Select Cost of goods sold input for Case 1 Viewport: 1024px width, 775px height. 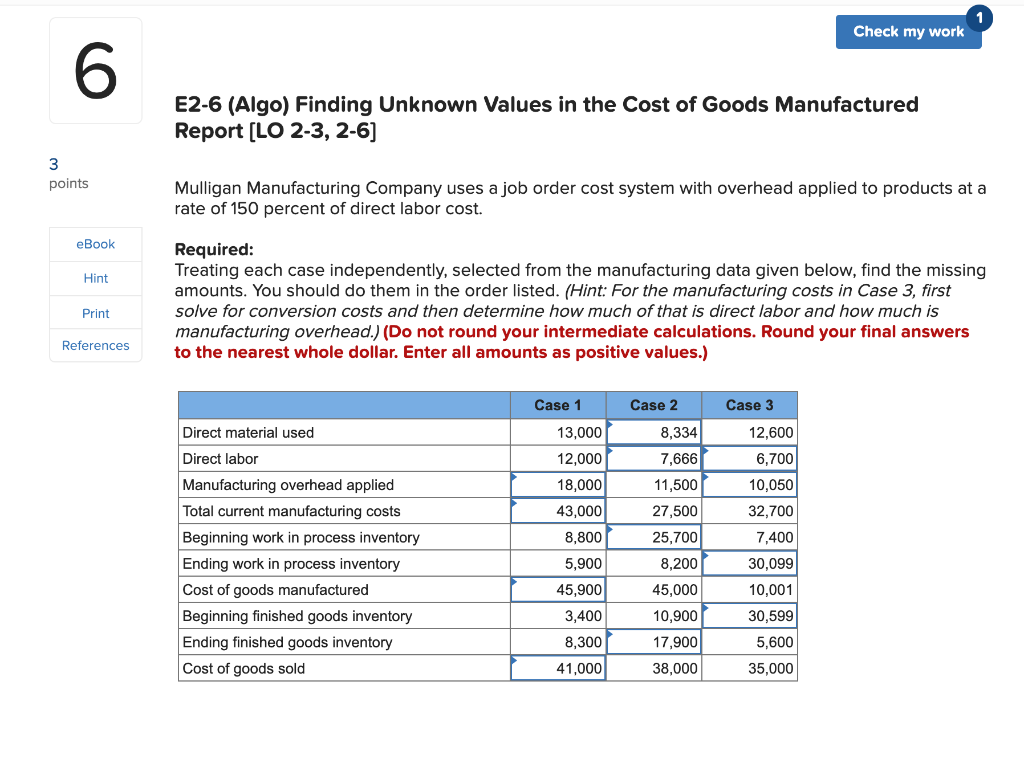tap(558, 668)
